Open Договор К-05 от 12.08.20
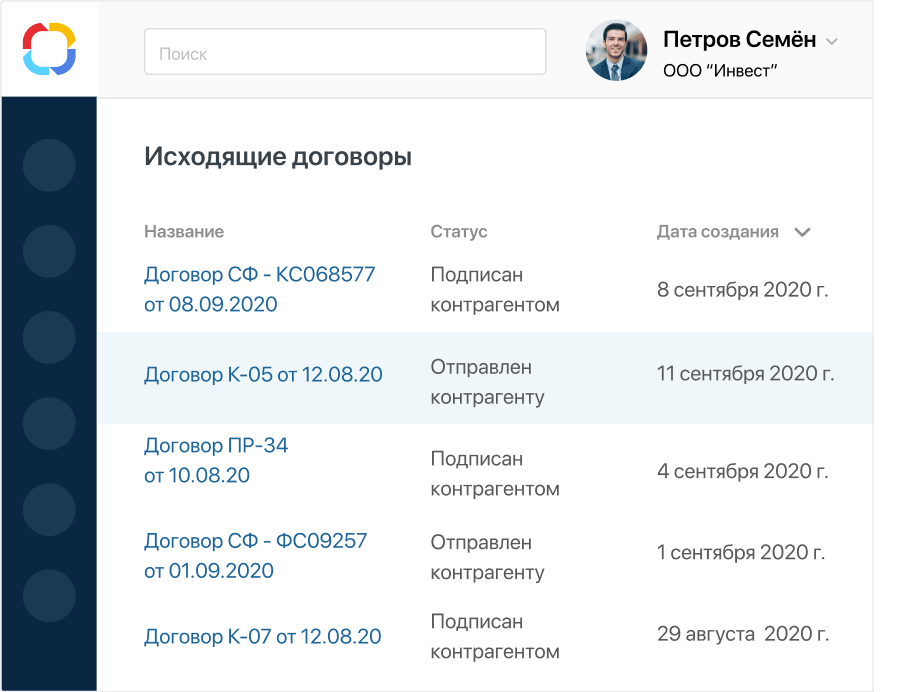904x692 pixels. point(263,375)
